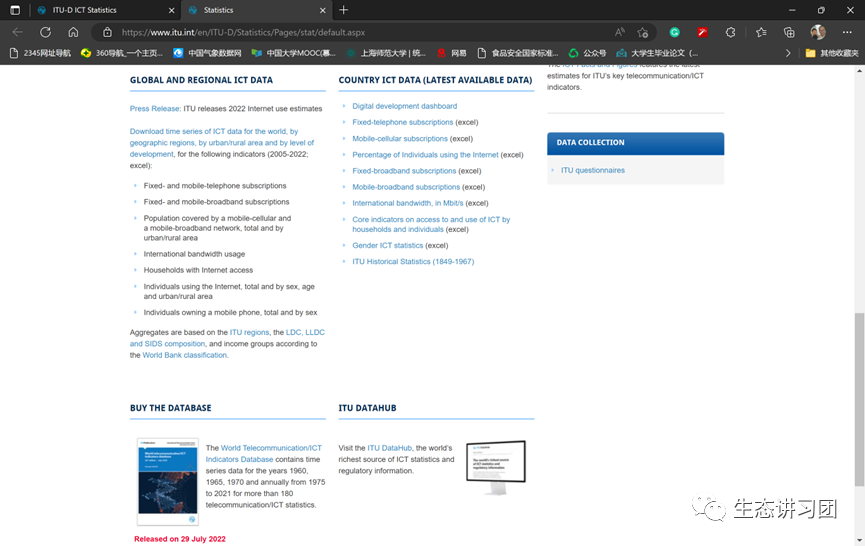Open the ITU DataHub link
Viewport: 865px width, 546px height.
point(389,448)
